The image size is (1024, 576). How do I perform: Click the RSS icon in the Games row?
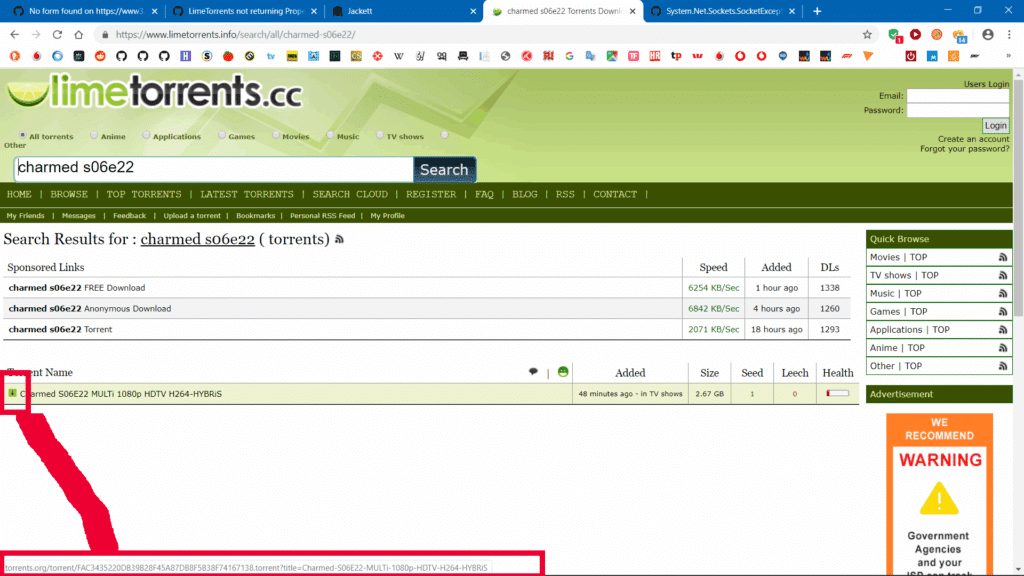pyautogui.click(x=1002, y=312)
